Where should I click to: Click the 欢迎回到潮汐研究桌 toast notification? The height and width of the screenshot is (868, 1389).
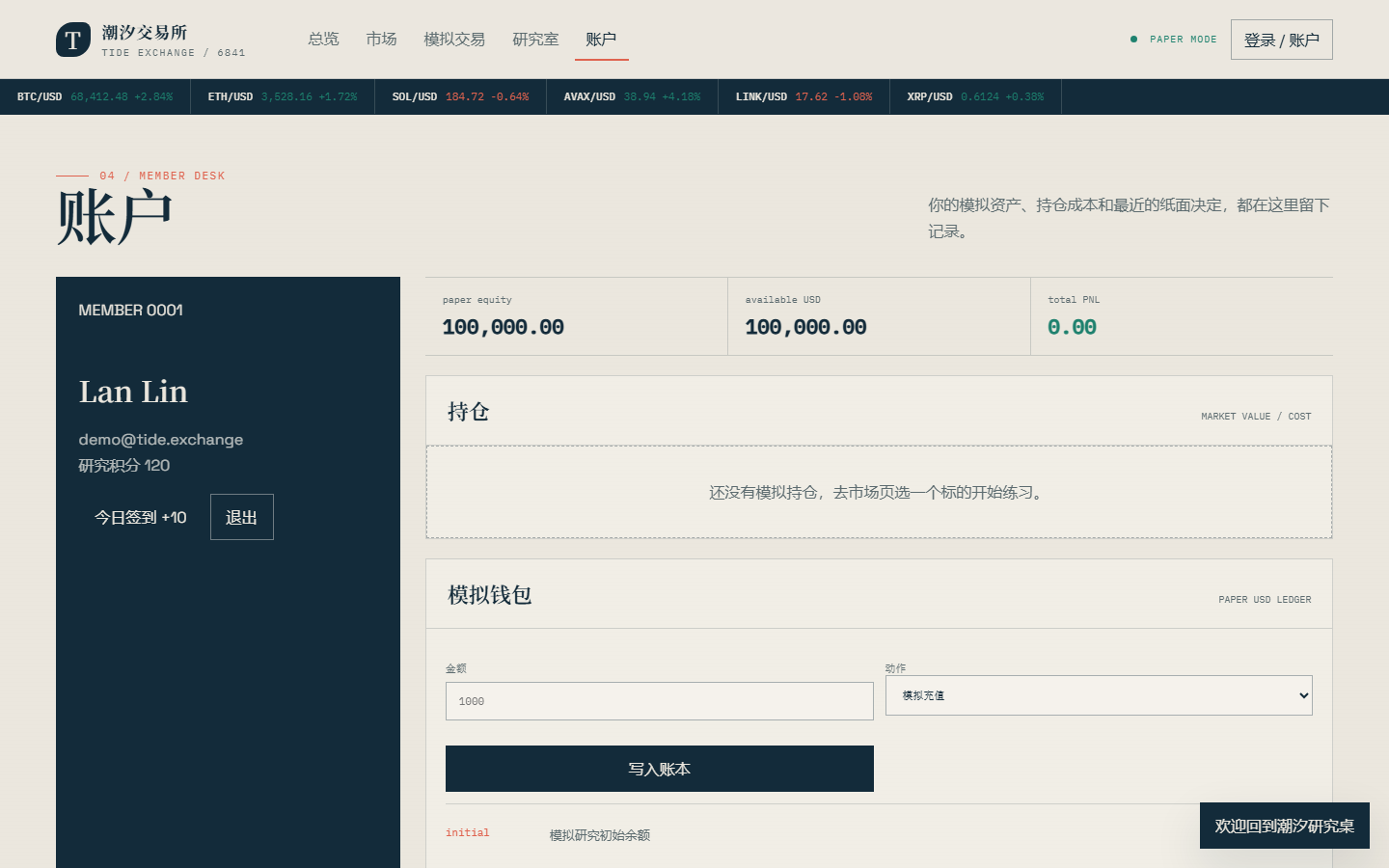[x=1285, y=826]
